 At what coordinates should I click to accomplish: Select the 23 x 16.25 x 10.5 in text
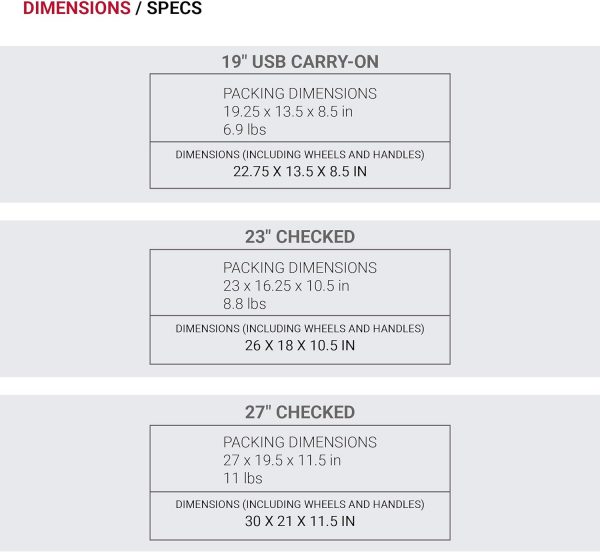click(286, 286)
